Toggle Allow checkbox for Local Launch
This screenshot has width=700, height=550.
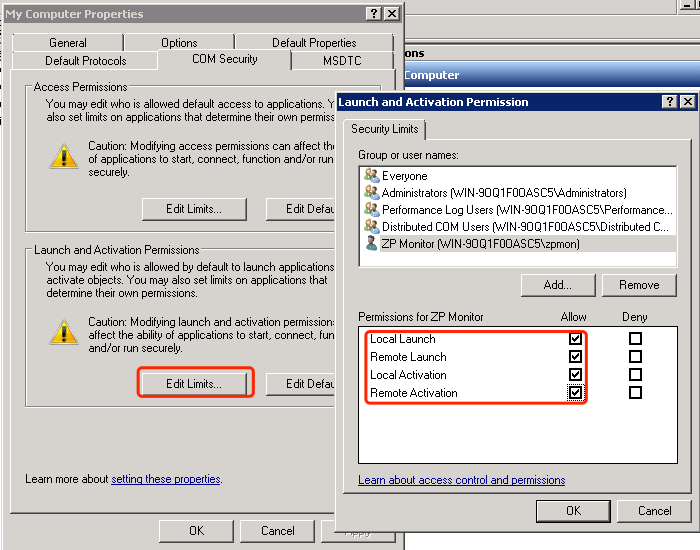tap(575, 339)
